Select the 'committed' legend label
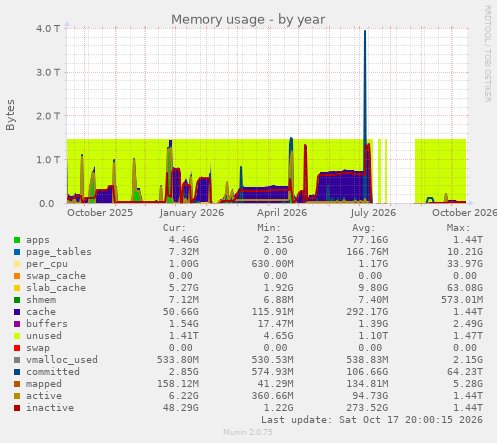The height and width of the screenshot is (443, 497). tap(53, 372)
